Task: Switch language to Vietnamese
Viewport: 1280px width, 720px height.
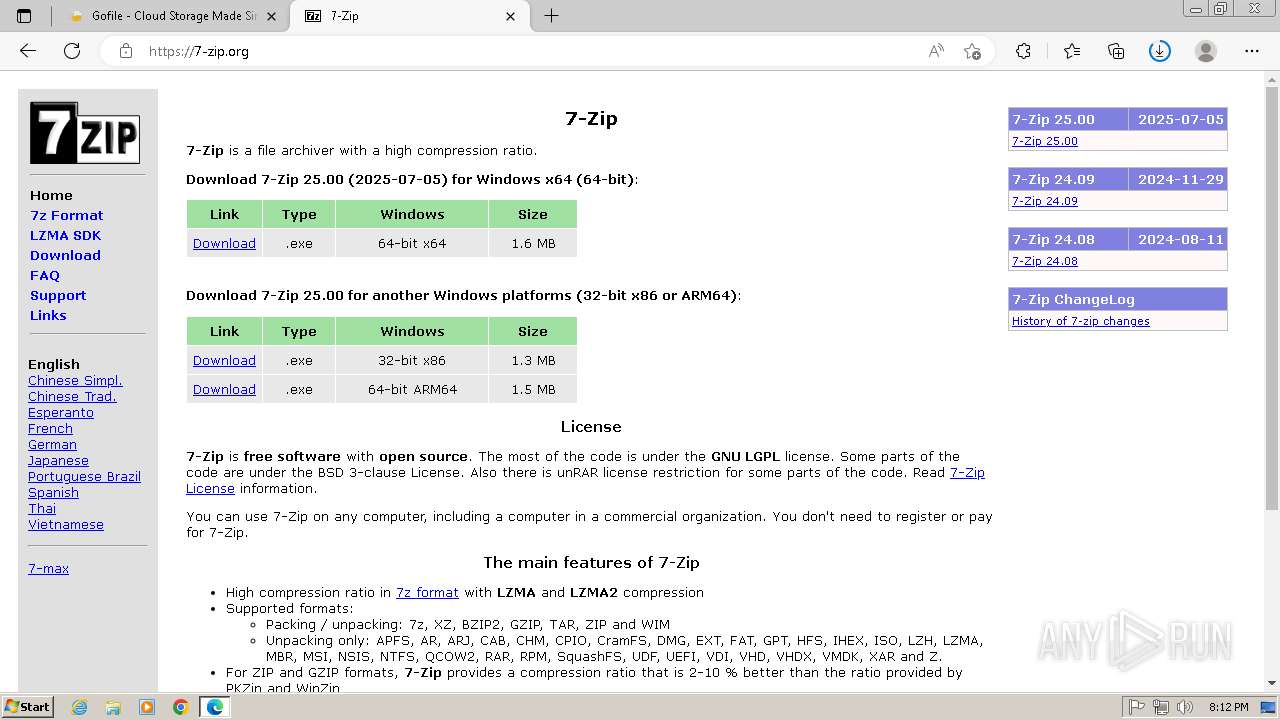Action: tap(66, 524)
